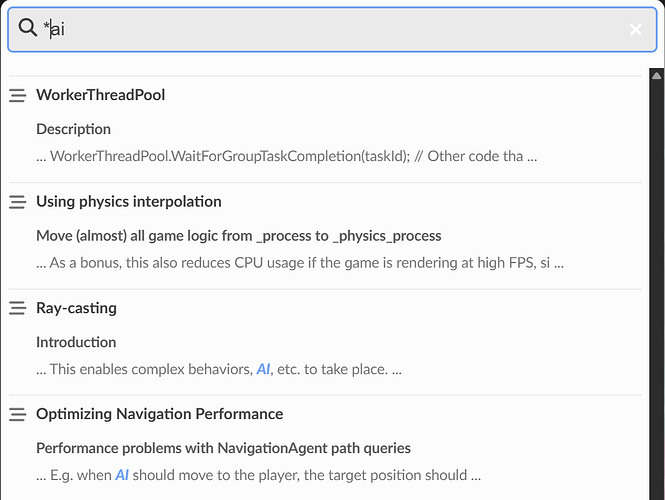Screen dimensions: 665x500
Task: Open the 'Move (almost) all game logic' section
Action: click(x=238, y=236)
